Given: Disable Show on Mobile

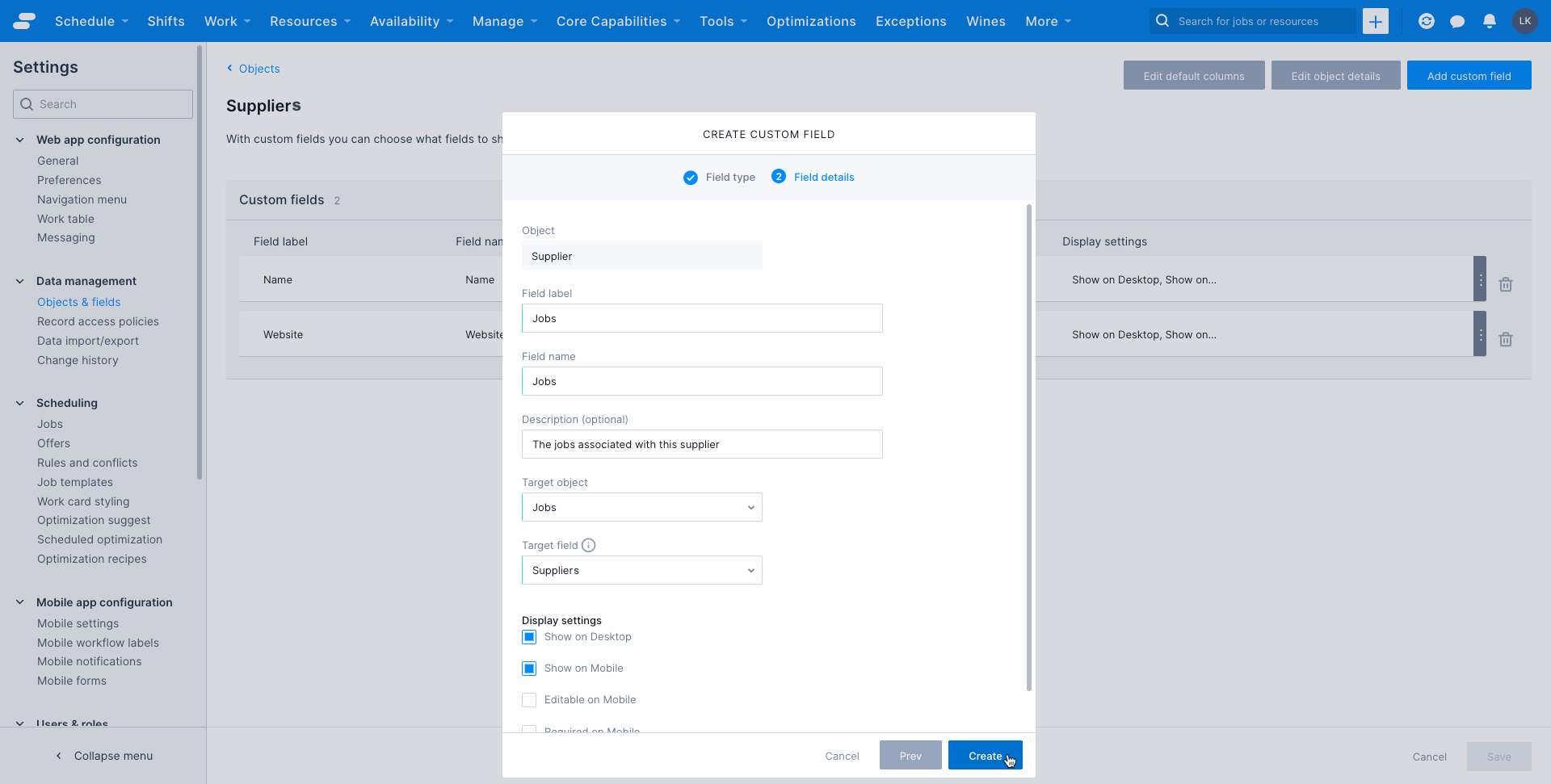Looking at the screenshot, I should click(x=529, y=669).
